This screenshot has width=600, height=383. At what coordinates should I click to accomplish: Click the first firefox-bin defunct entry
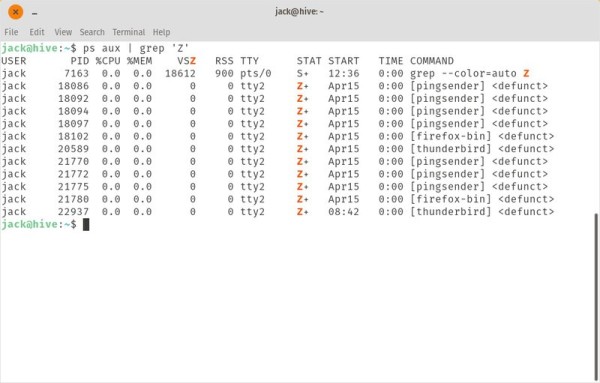tap(482, 137)
